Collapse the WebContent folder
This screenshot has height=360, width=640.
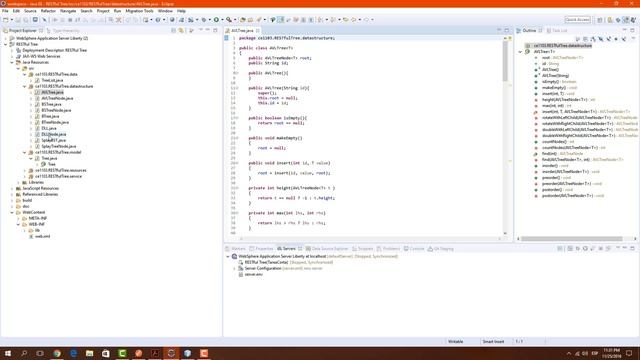click(x=12, y=212)
